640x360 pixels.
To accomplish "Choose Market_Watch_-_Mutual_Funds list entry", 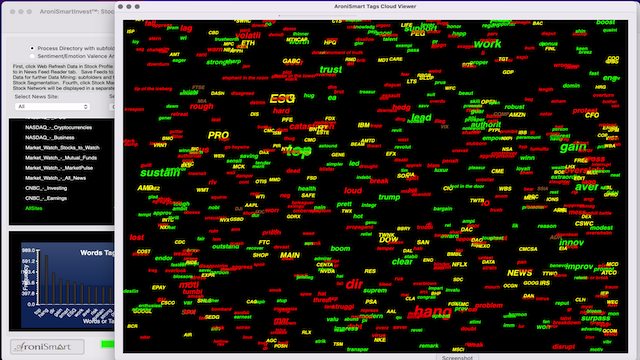I will click(x=61, y=158).
